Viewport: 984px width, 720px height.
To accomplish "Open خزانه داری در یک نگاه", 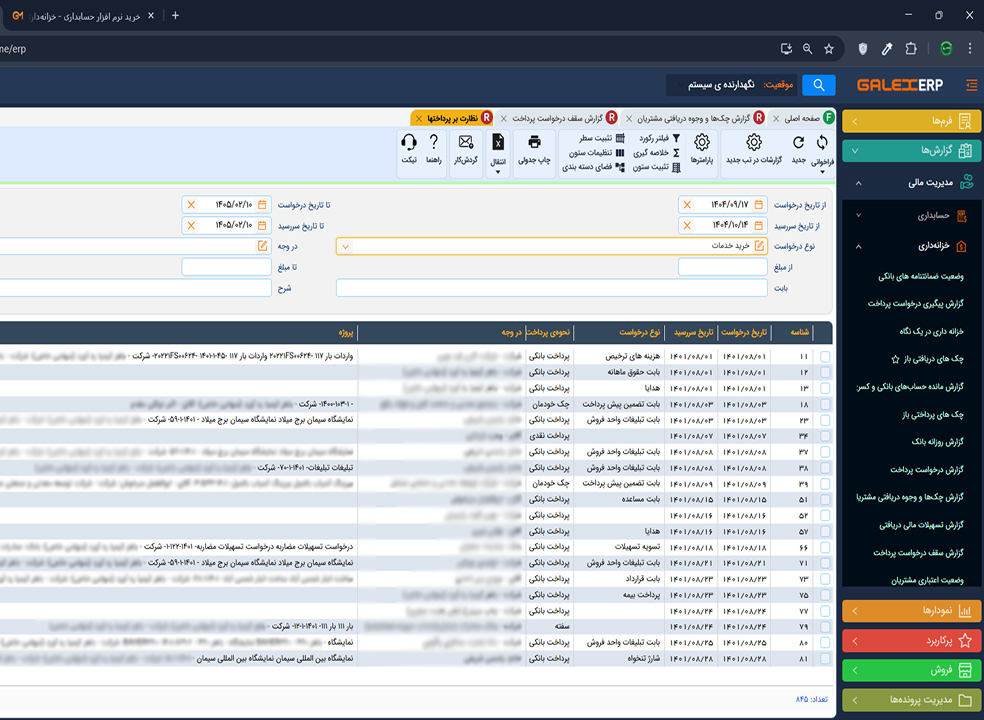I will coord(930,331).
